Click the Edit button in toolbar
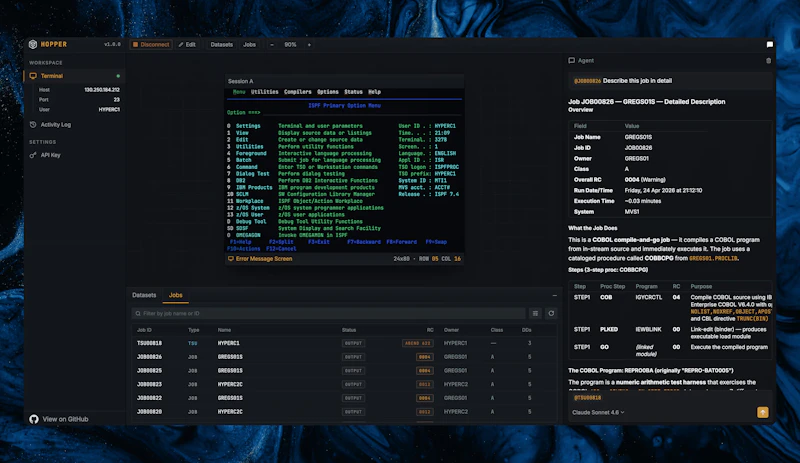 (187, 44)
